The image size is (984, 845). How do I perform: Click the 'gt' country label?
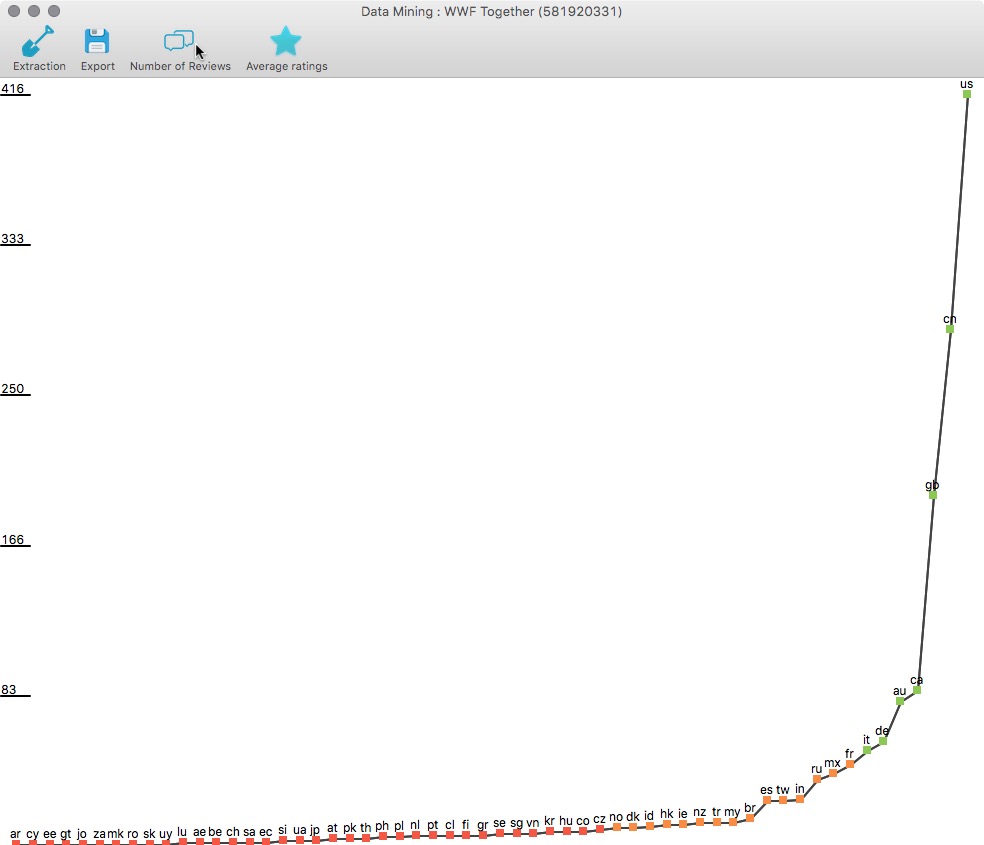pyautogui.click(x=65, y=834)
